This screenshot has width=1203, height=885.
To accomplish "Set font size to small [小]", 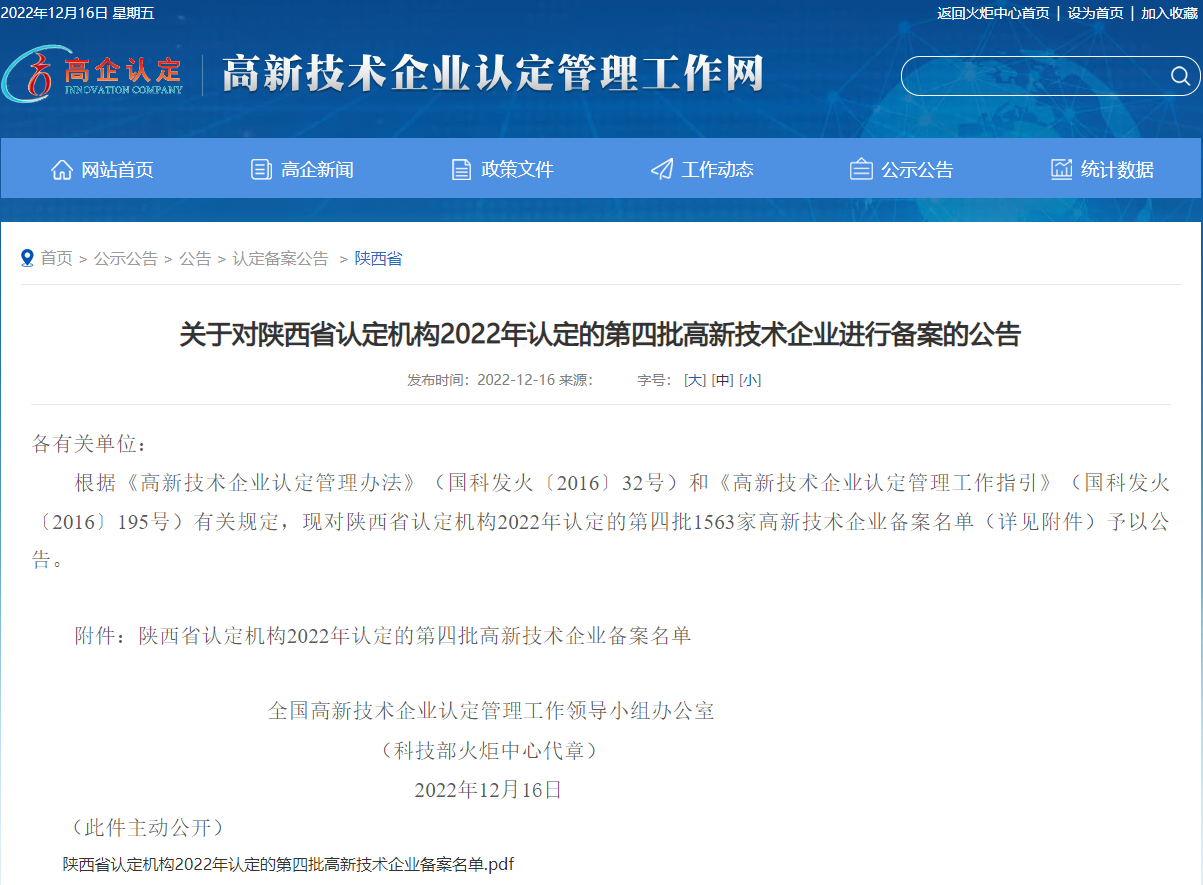I will pos(749,380).
